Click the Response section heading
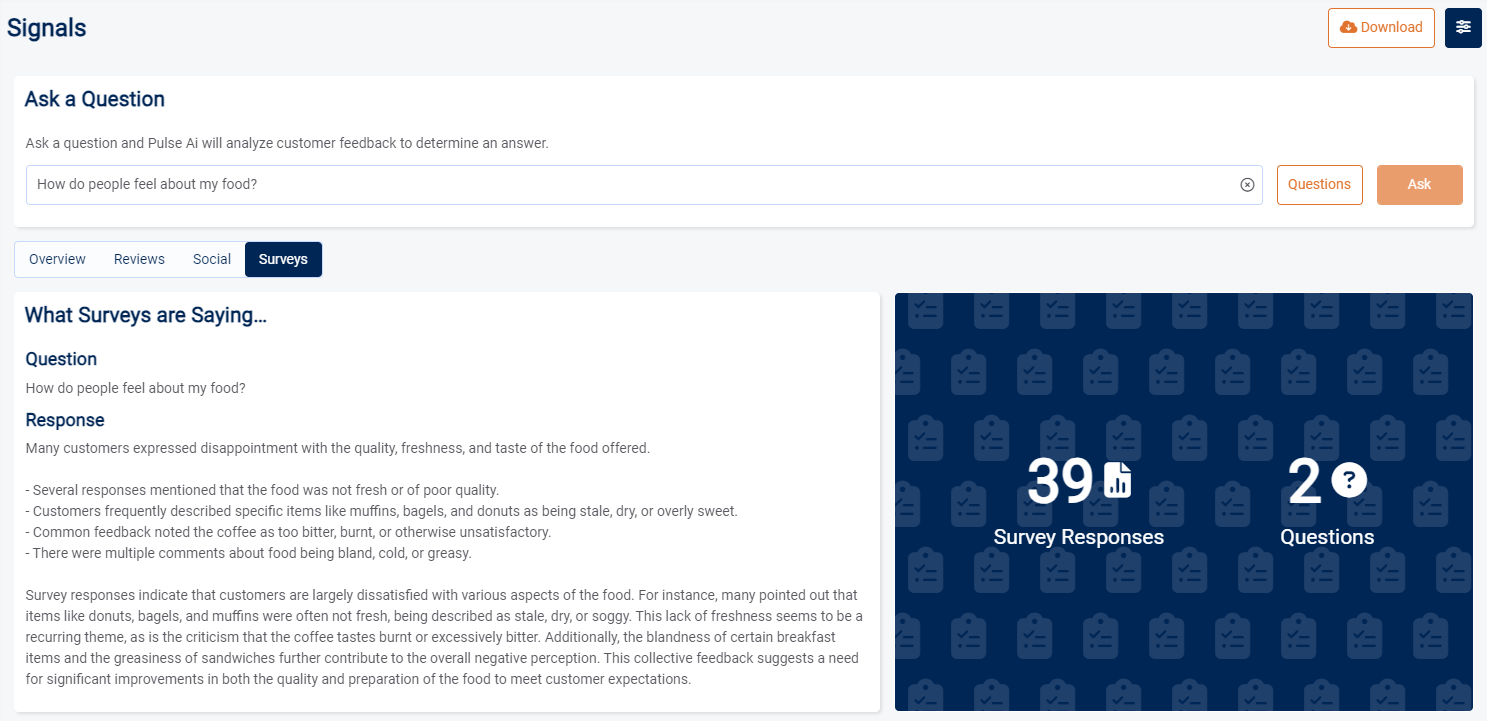 pyautogui.click(x=65, y=420)
